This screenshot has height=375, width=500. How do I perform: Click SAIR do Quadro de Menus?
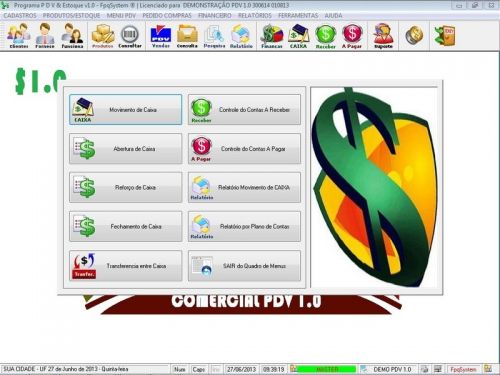pos(244,266)
